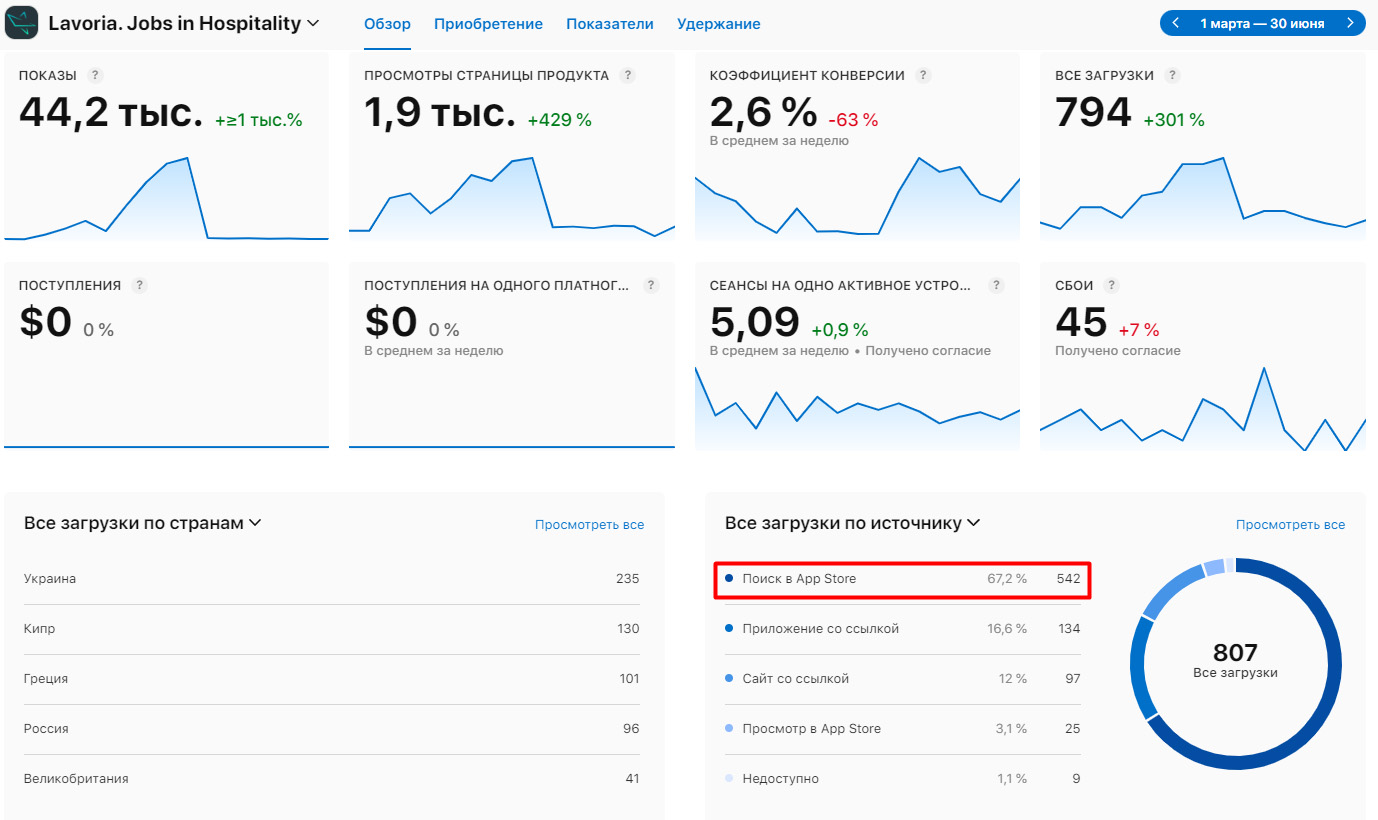Viewport: 1378px width, 820px height.
Task: Click the Lavoria app icon
Action: [22, 22]
